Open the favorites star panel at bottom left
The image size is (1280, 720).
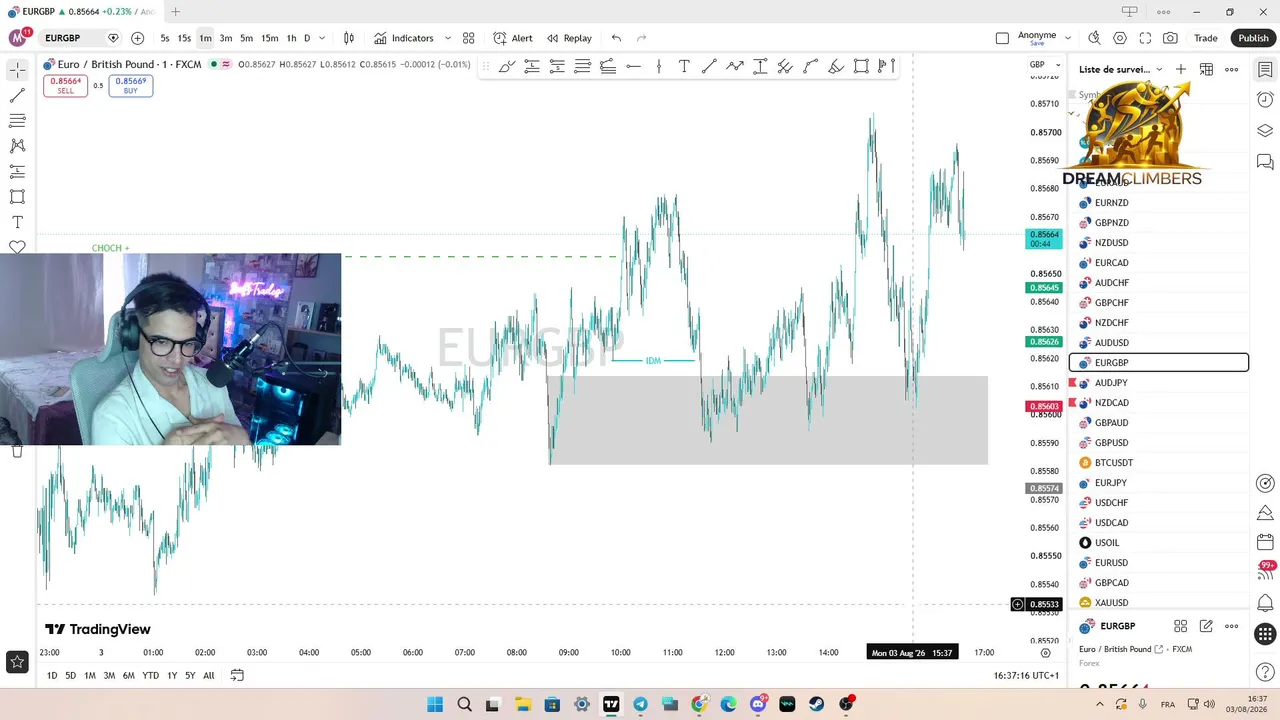point(17,661)
